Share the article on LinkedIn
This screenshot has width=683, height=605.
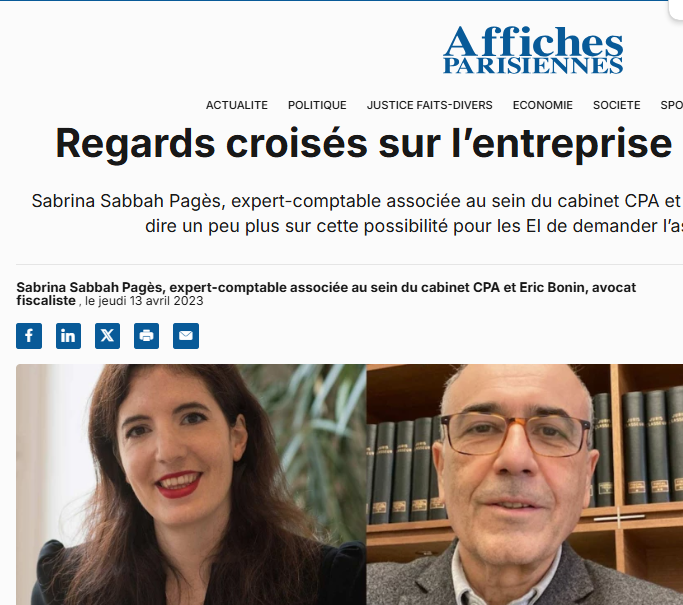pyautogui.click(x=68, y=336)
